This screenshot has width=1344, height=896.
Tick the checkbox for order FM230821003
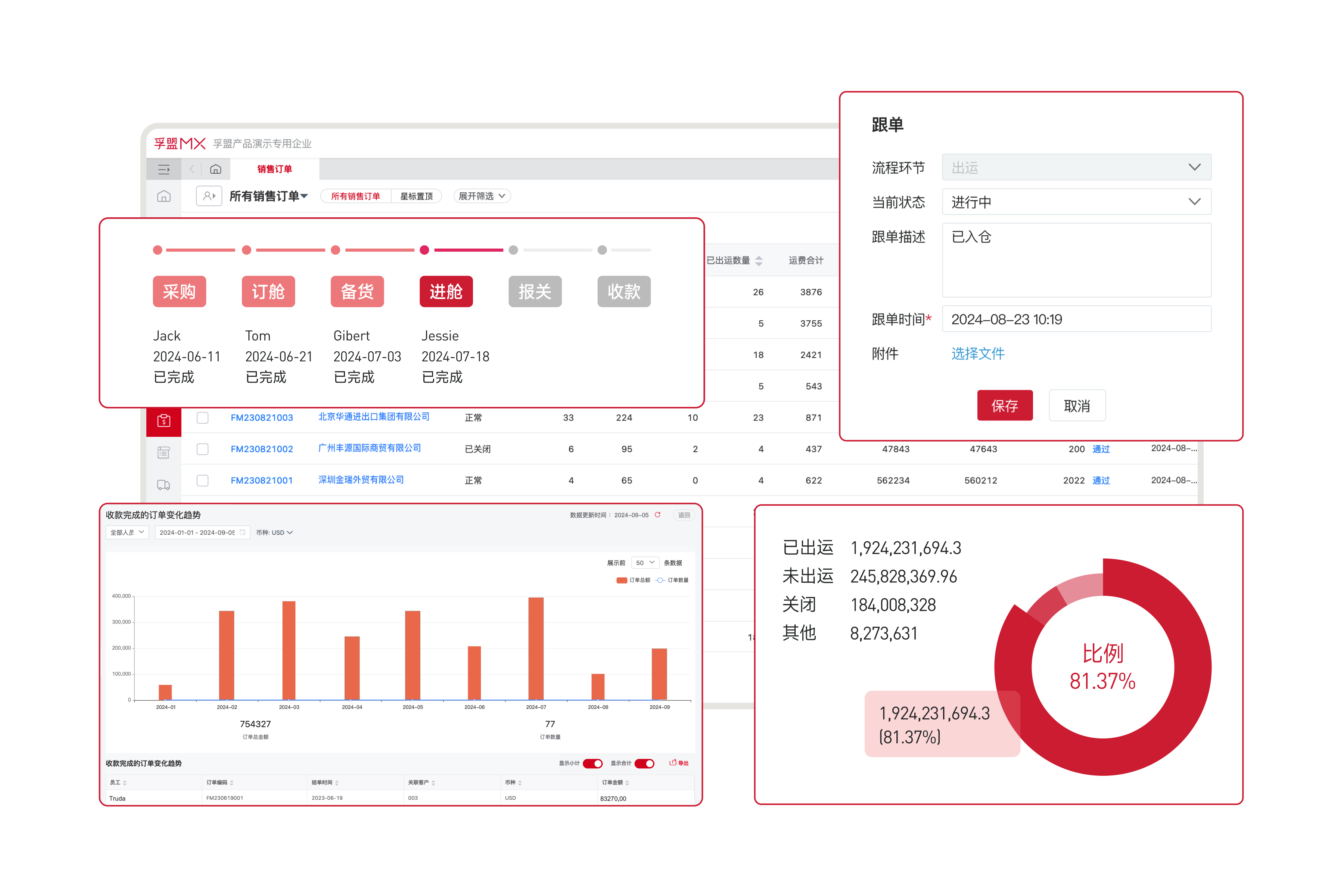pos(202,418)
